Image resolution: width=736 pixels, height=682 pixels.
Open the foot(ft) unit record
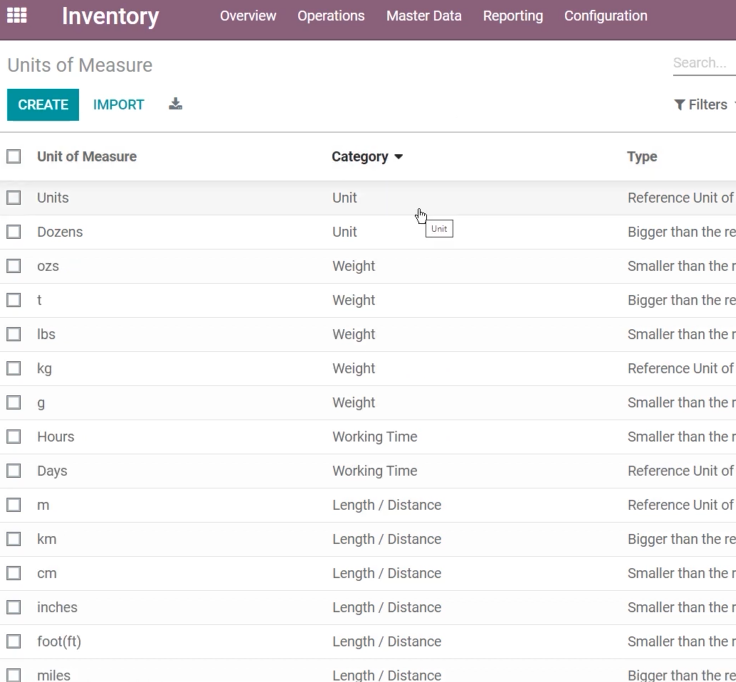(59, 641)
